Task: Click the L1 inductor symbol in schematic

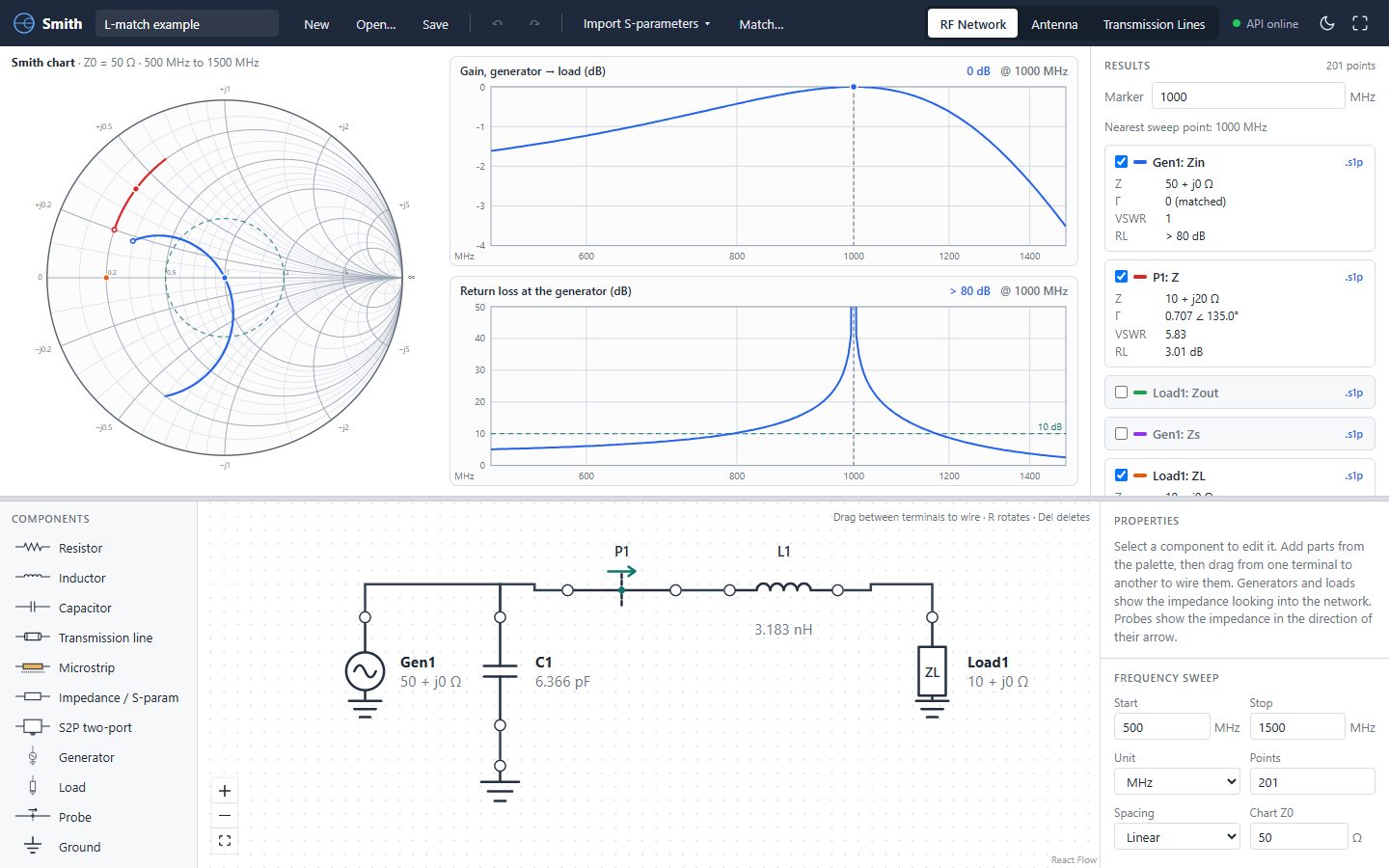Action: pyautogui.click(x=783, y=588)
